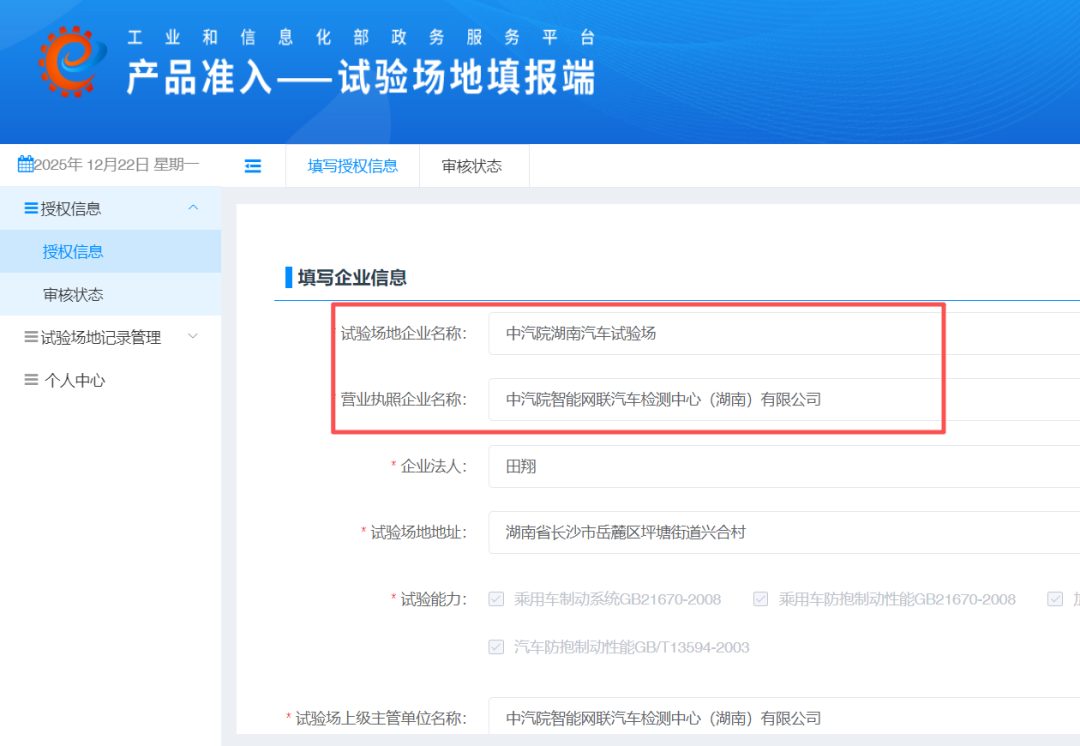
Task: Click the 个人中心 list icon
Action: [31, 380]
